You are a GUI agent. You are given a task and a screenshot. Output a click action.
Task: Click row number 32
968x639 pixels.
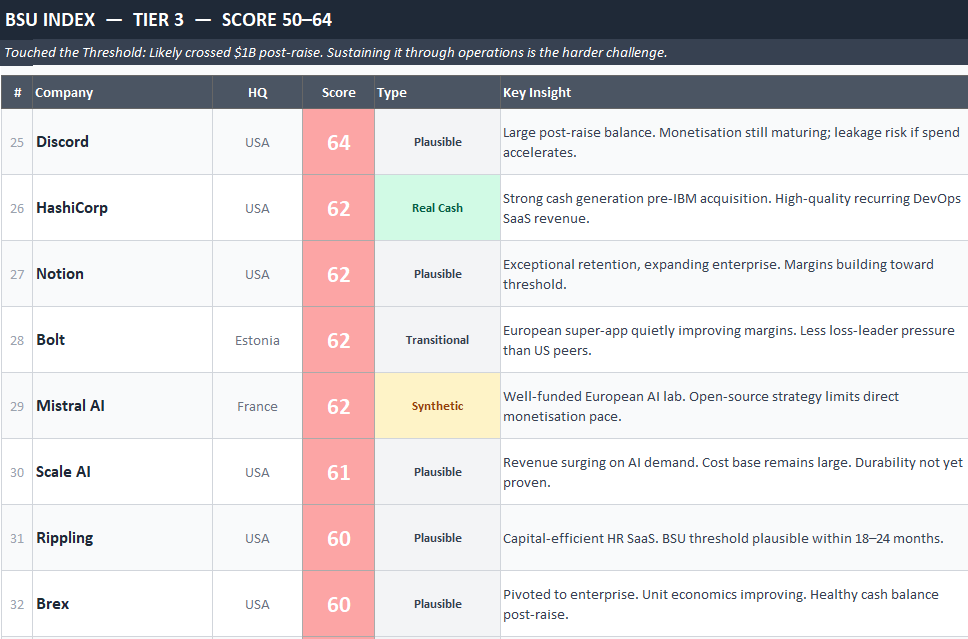click(17, 604)
